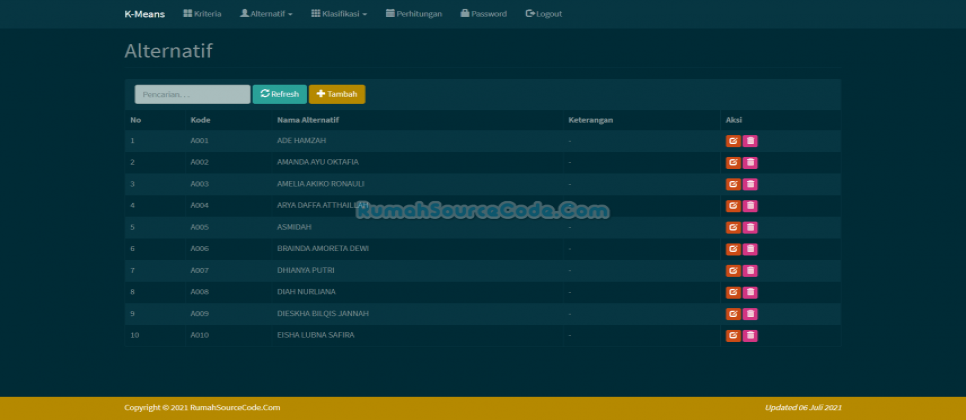966x420 pixels.
Task: Select code cell A010
Action: click(x=200, y=336)
